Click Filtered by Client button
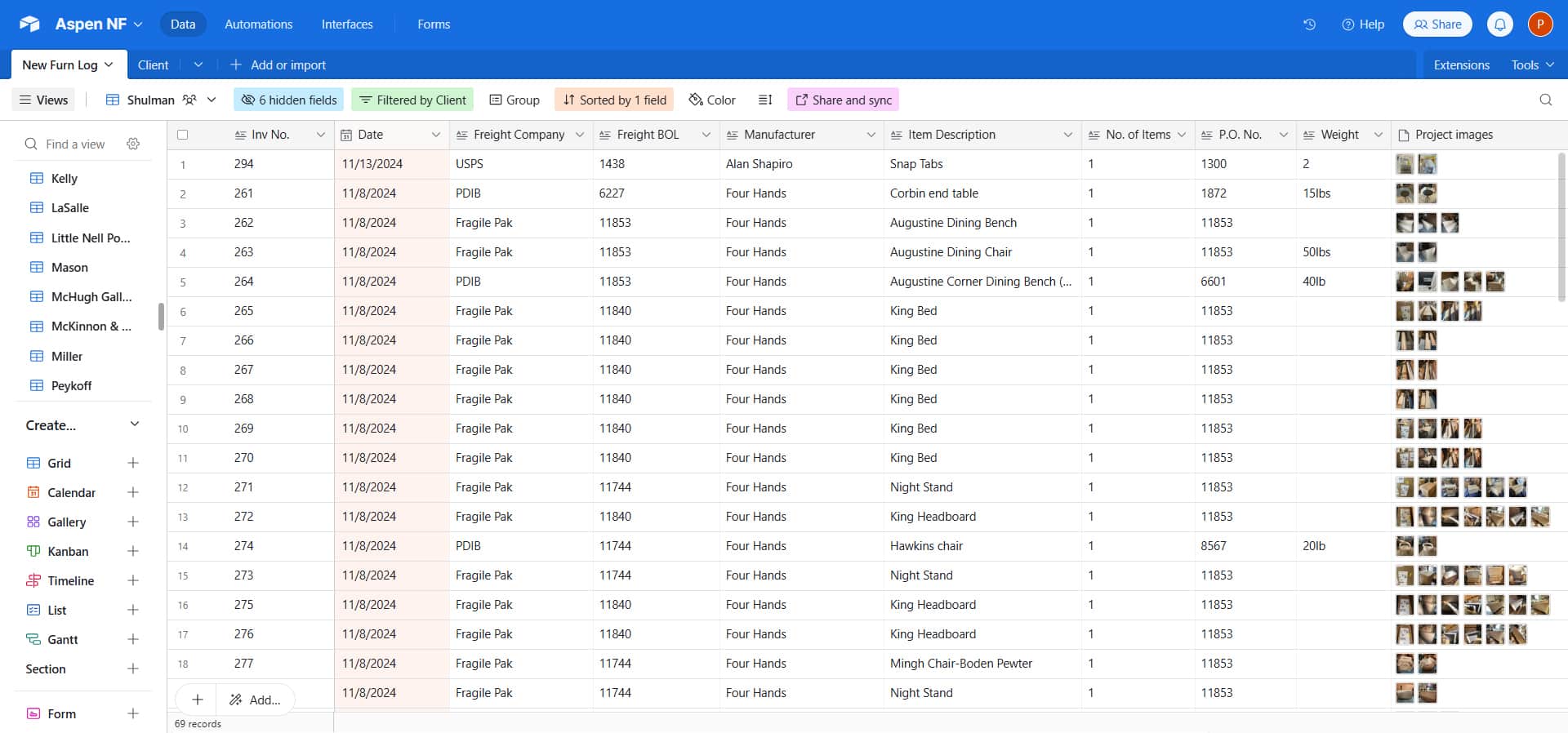The height and width of the screenshot is (733, 1568). tap(412, 100)
